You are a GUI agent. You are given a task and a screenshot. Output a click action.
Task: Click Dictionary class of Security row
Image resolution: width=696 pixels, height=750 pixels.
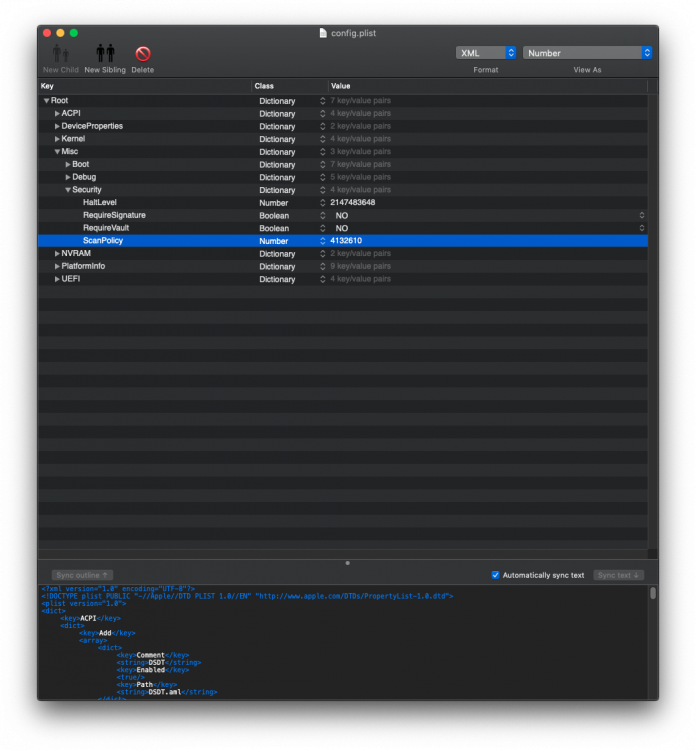click(277, 190)
